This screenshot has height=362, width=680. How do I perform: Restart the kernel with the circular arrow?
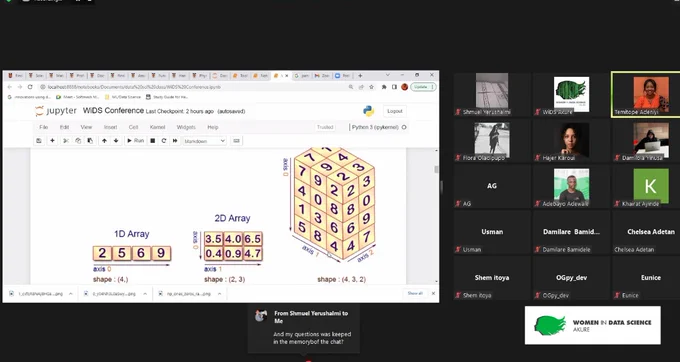163,140
